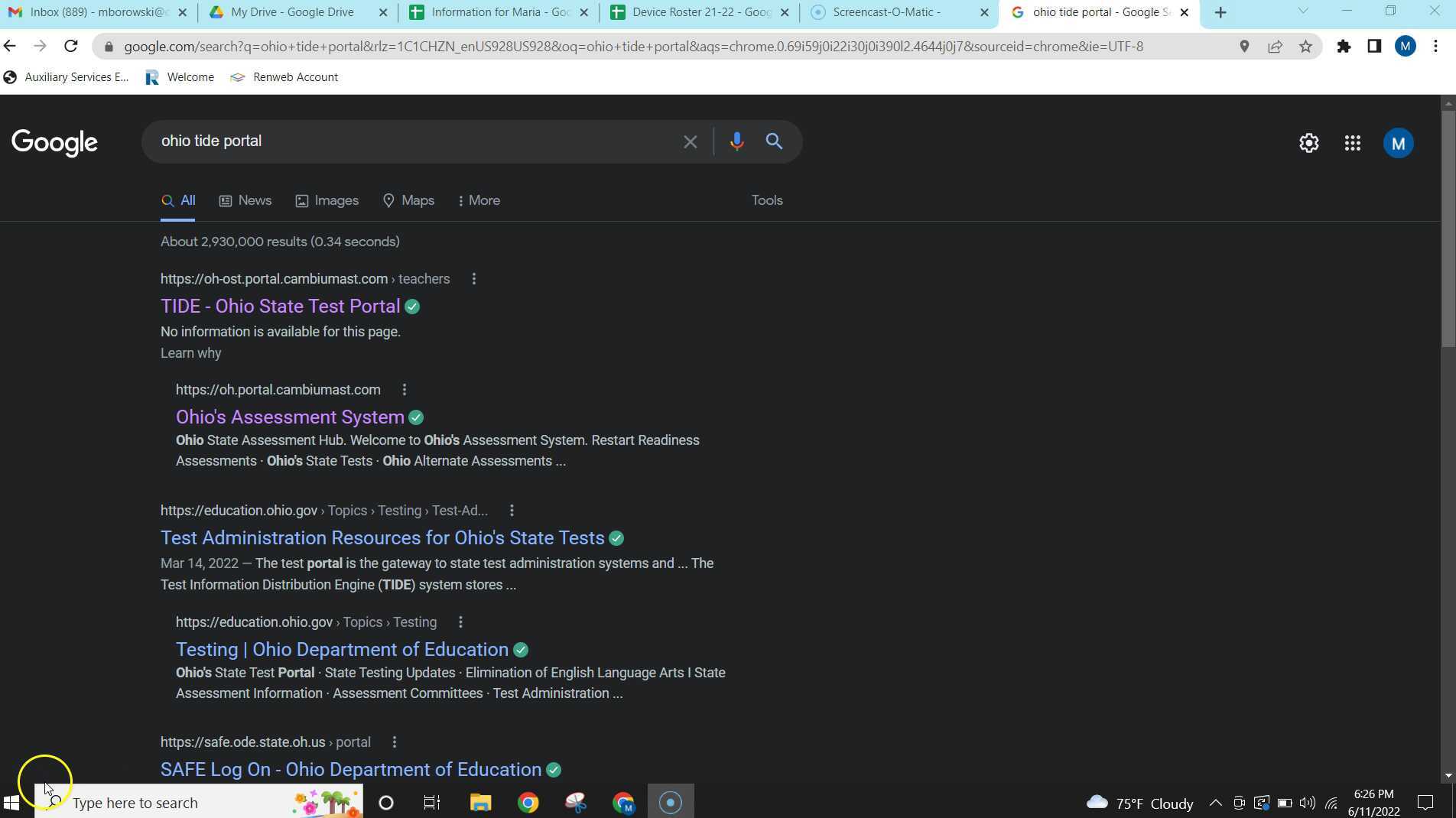The height and width of the screenshot is (818, 1456).
Task: Open Google search settings gear
Action: pyautogui.click(x=1308, y=143)
